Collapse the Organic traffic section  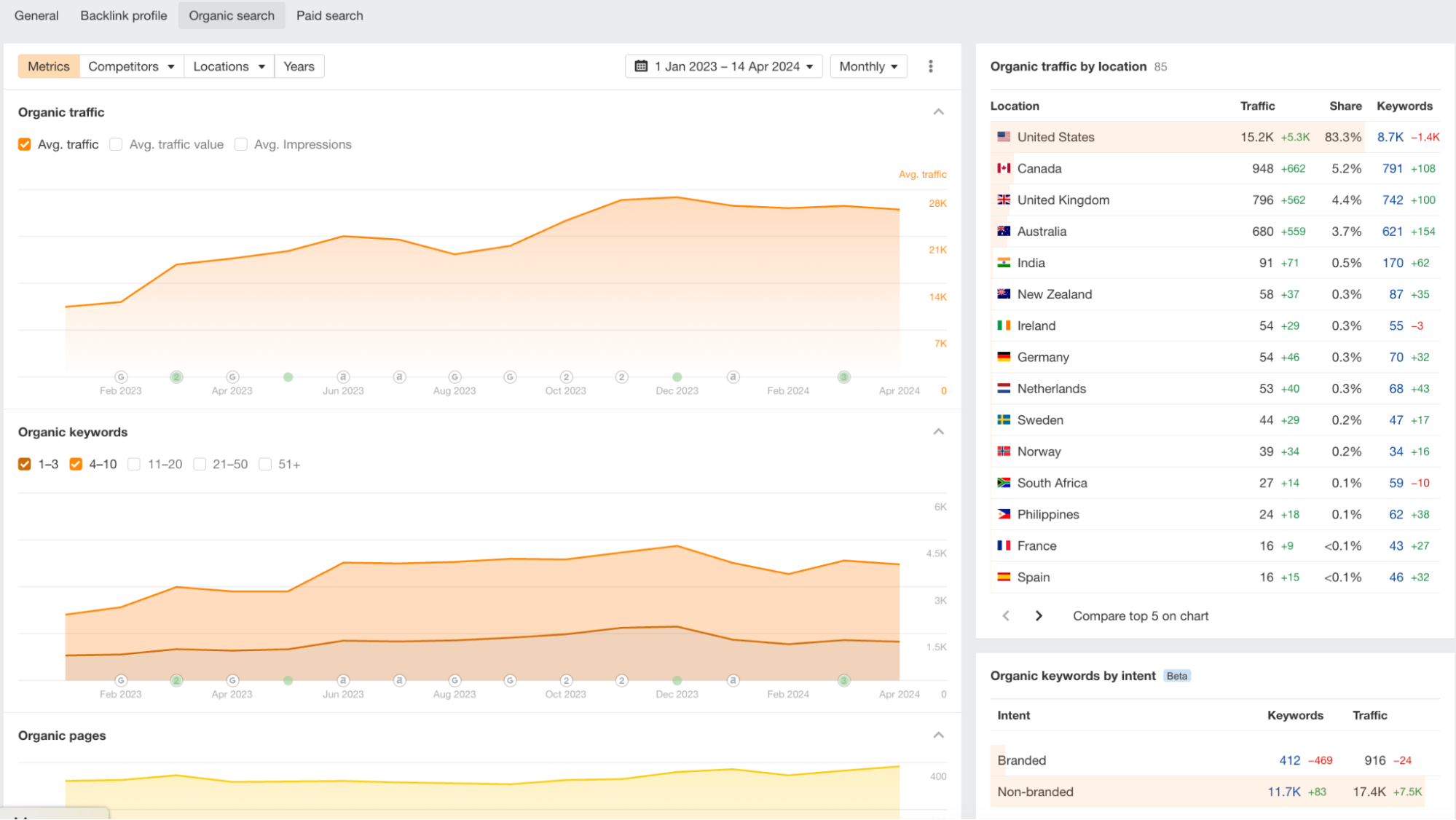[x=938, y=112]
